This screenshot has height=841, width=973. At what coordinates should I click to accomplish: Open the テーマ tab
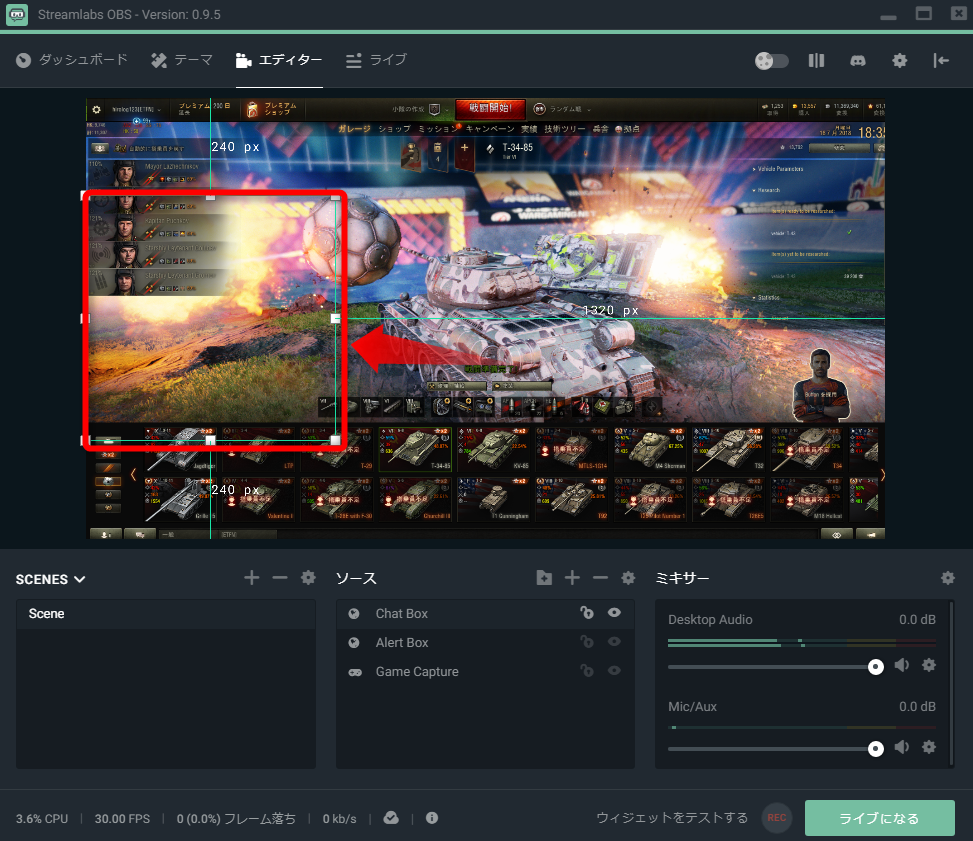click(x=182, y=60)
